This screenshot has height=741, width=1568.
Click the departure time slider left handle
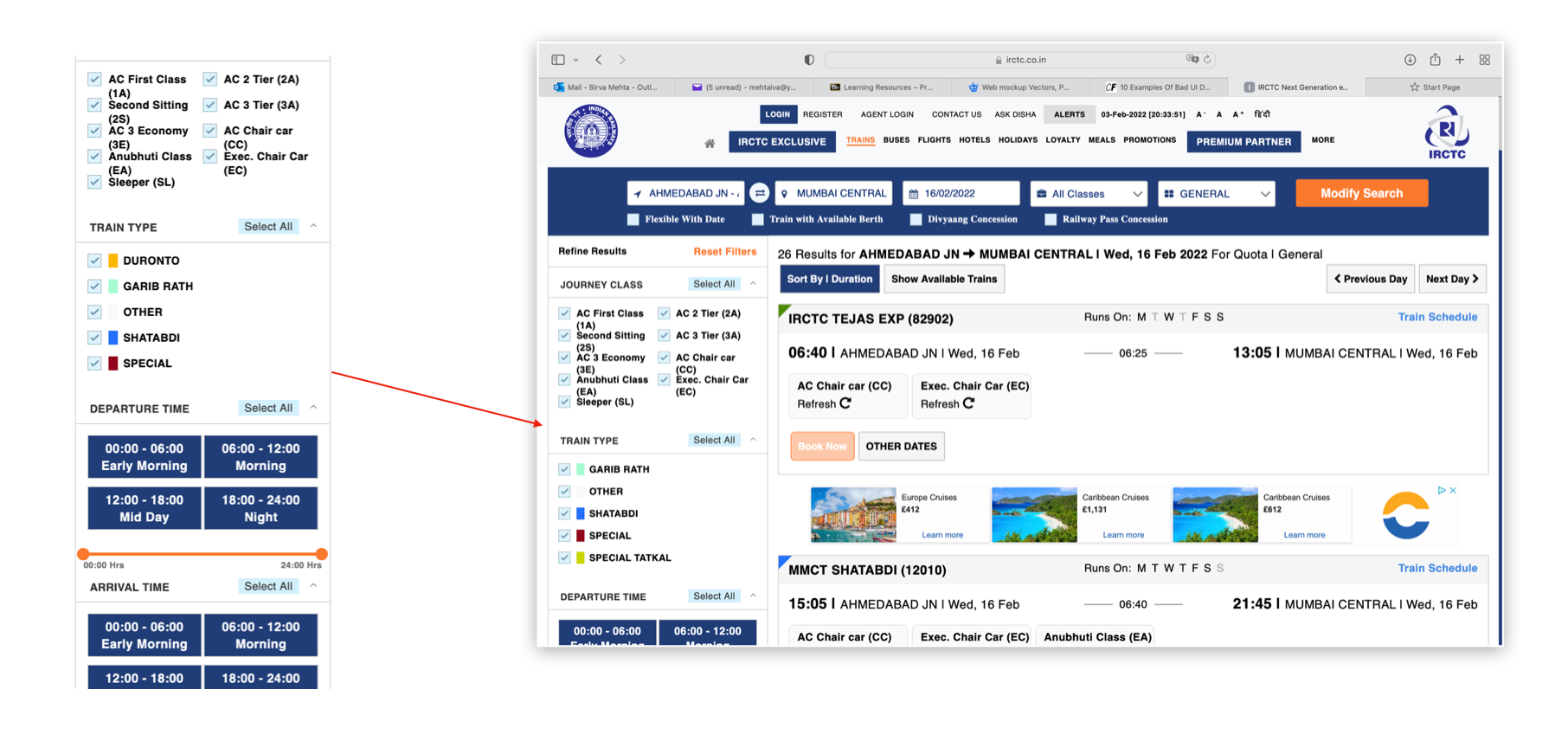[83, 554]
